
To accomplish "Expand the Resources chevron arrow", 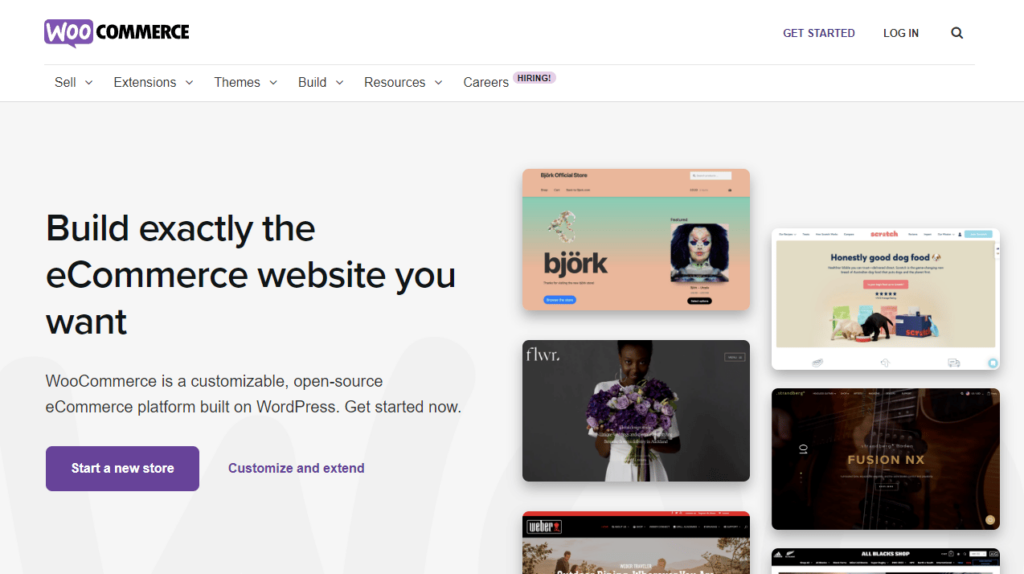I will pos(439,83).
